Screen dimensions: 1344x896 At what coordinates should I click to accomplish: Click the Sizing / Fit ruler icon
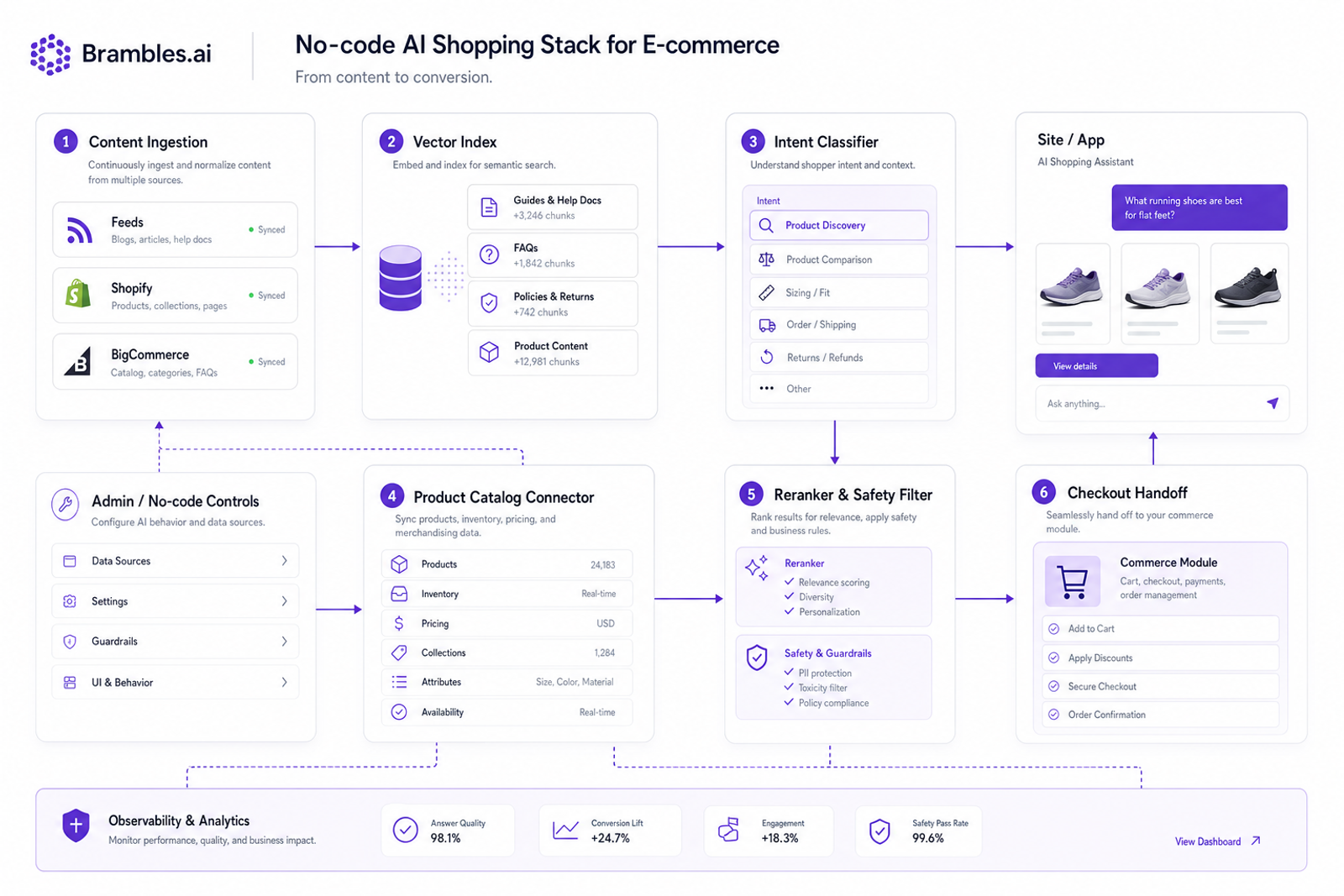pos(766,292)
